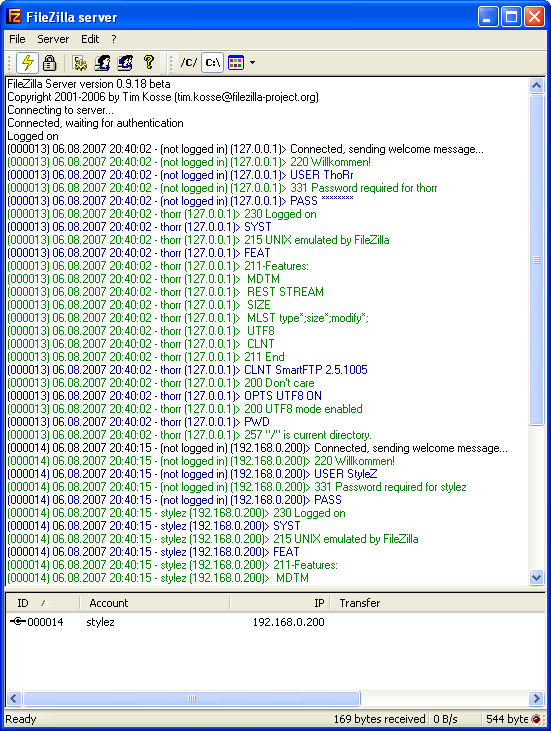
Task: Expand the dropdown arrow beside grid icon
Action: 252,62
